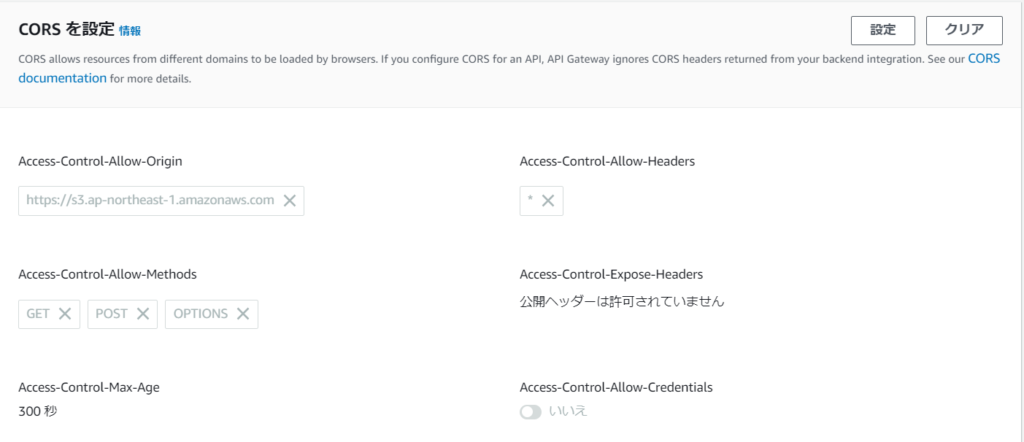1024x442 pixels.
Task: Remove the s3.ap-northeast-1 origin entry
Action: click(x=289, y=200)
